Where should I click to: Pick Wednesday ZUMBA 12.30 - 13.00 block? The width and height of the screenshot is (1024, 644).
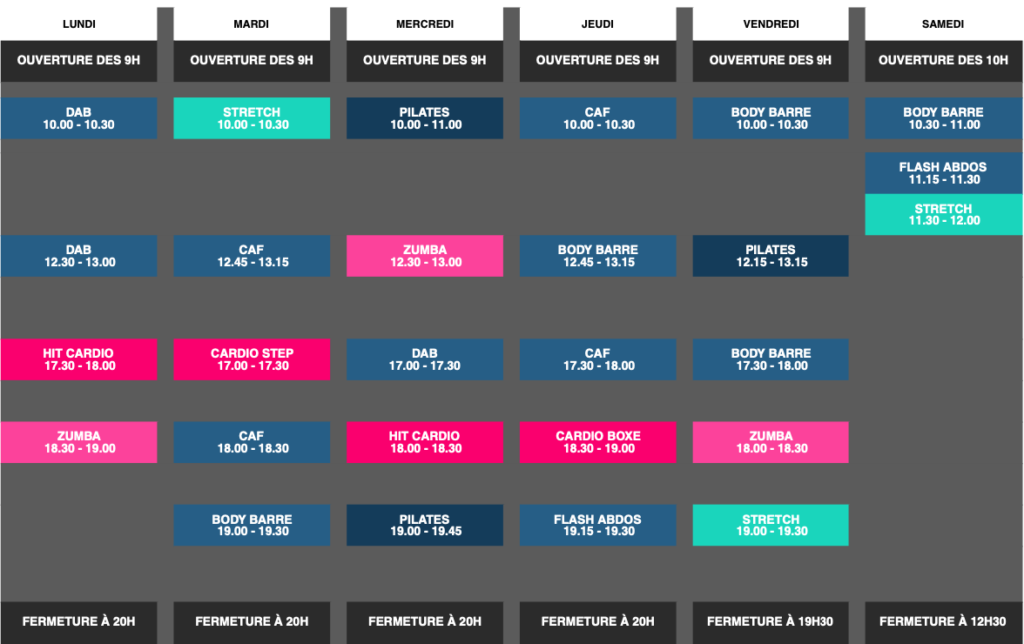tap(424, 256)
